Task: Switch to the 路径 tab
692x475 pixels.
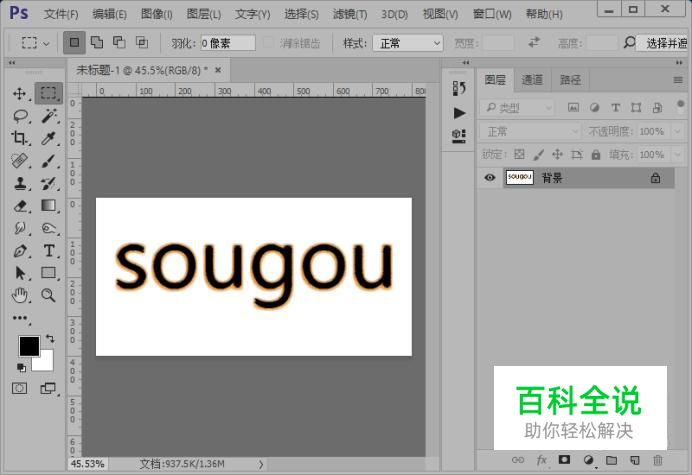Action: [570, 80]
